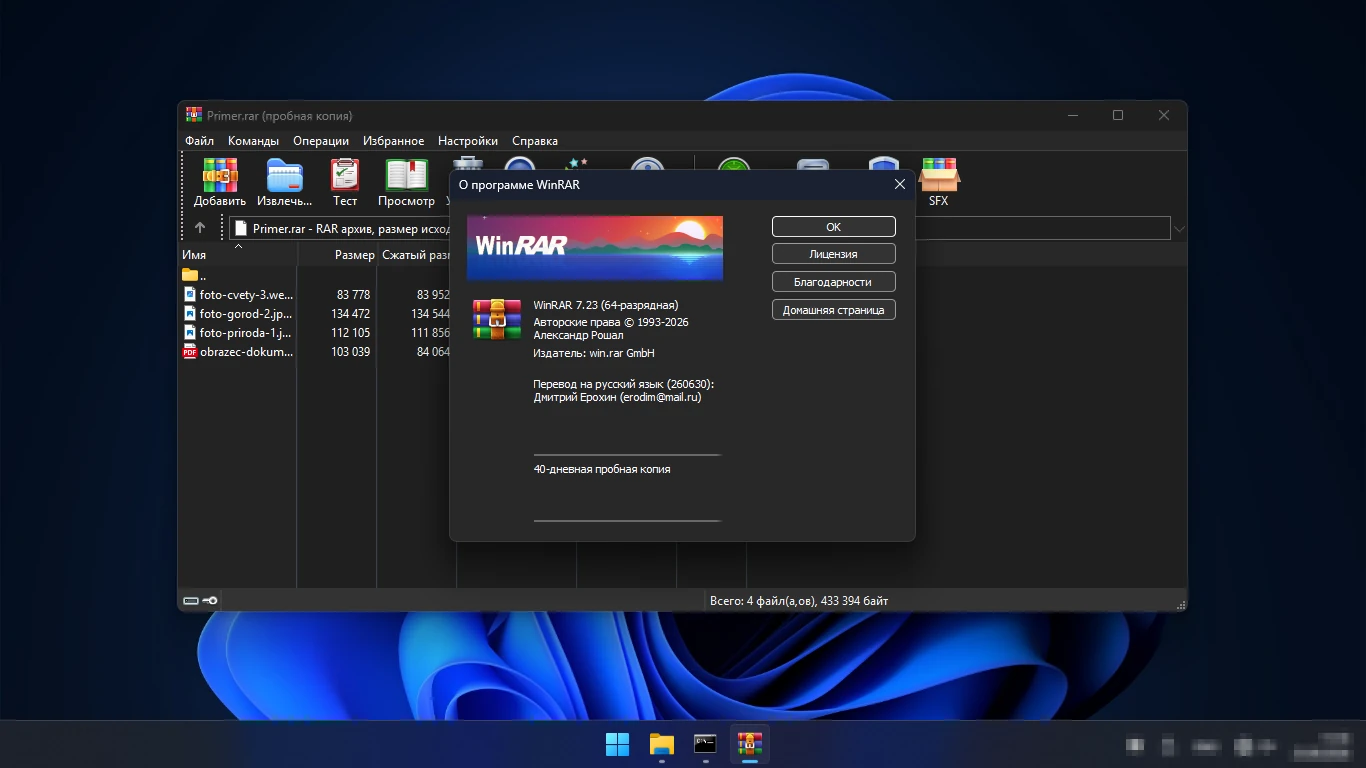Click the WinRAR taskbar icon

750,744
